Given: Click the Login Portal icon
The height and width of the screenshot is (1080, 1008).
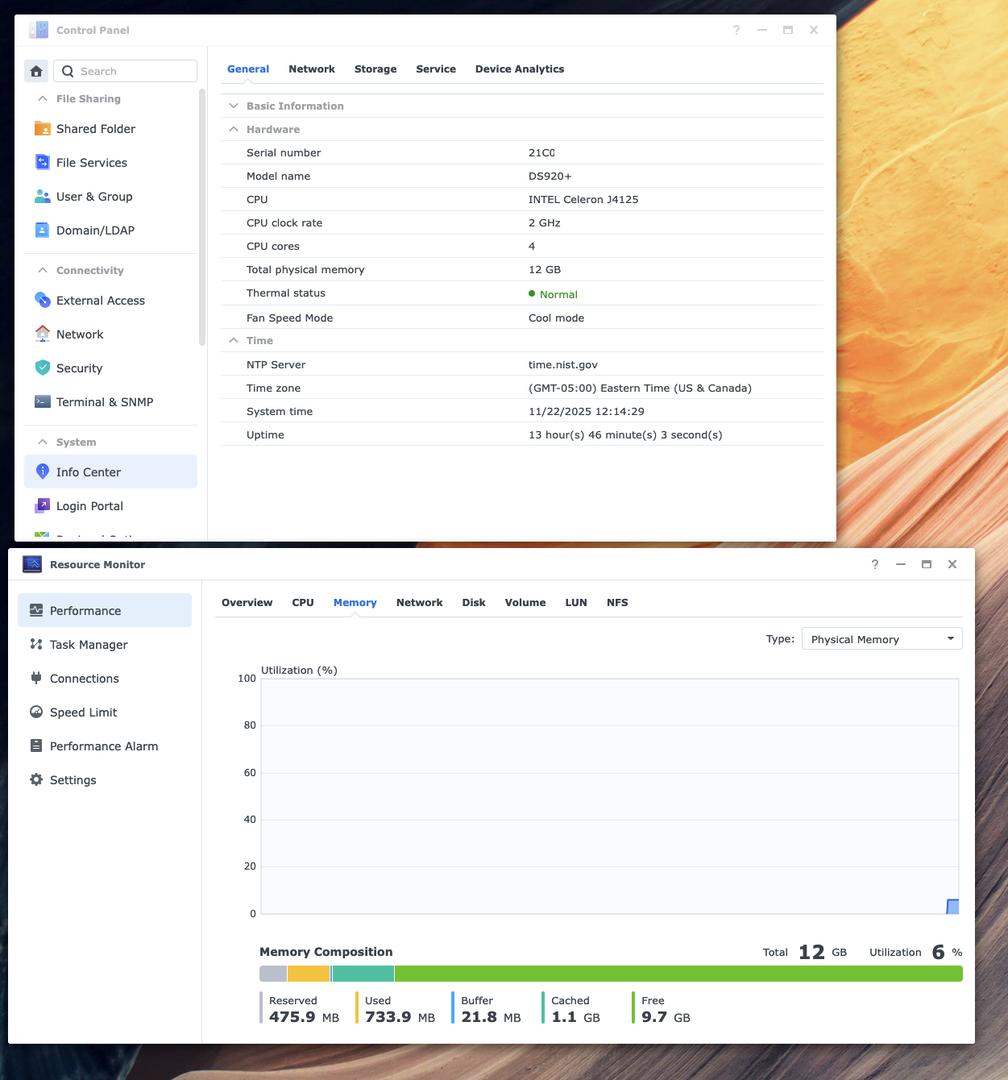Looking at the screenshot, I should [x=42, y=506].
